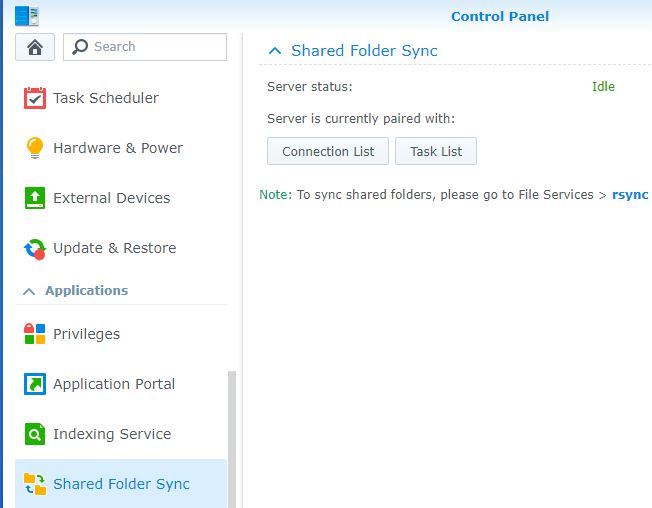The width and height of the screenshot is (652, 508).
Task: Follow the rsync link
Action: (x=630, y=195)
